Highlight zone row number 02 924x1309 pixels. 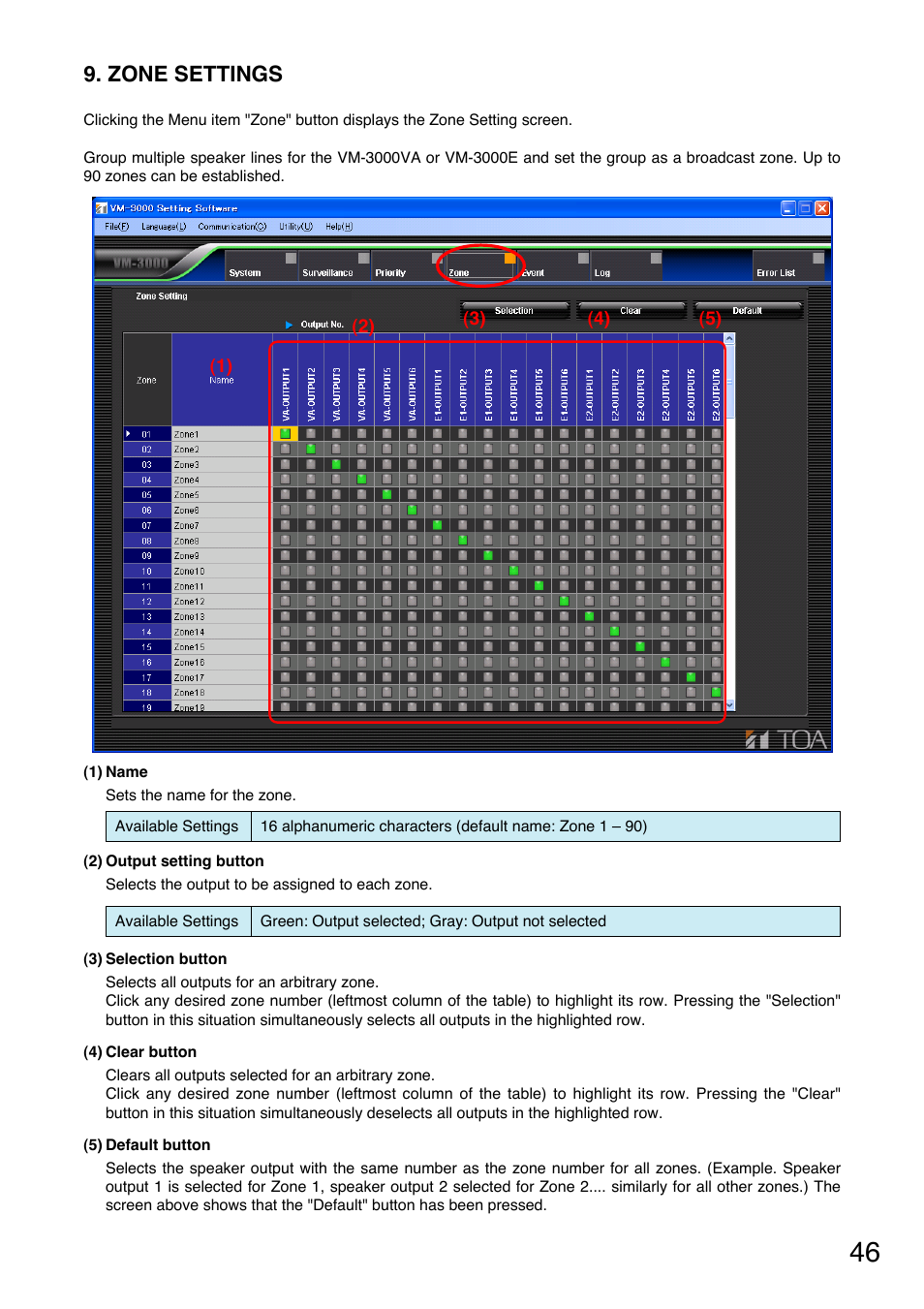tap(147, 450)
